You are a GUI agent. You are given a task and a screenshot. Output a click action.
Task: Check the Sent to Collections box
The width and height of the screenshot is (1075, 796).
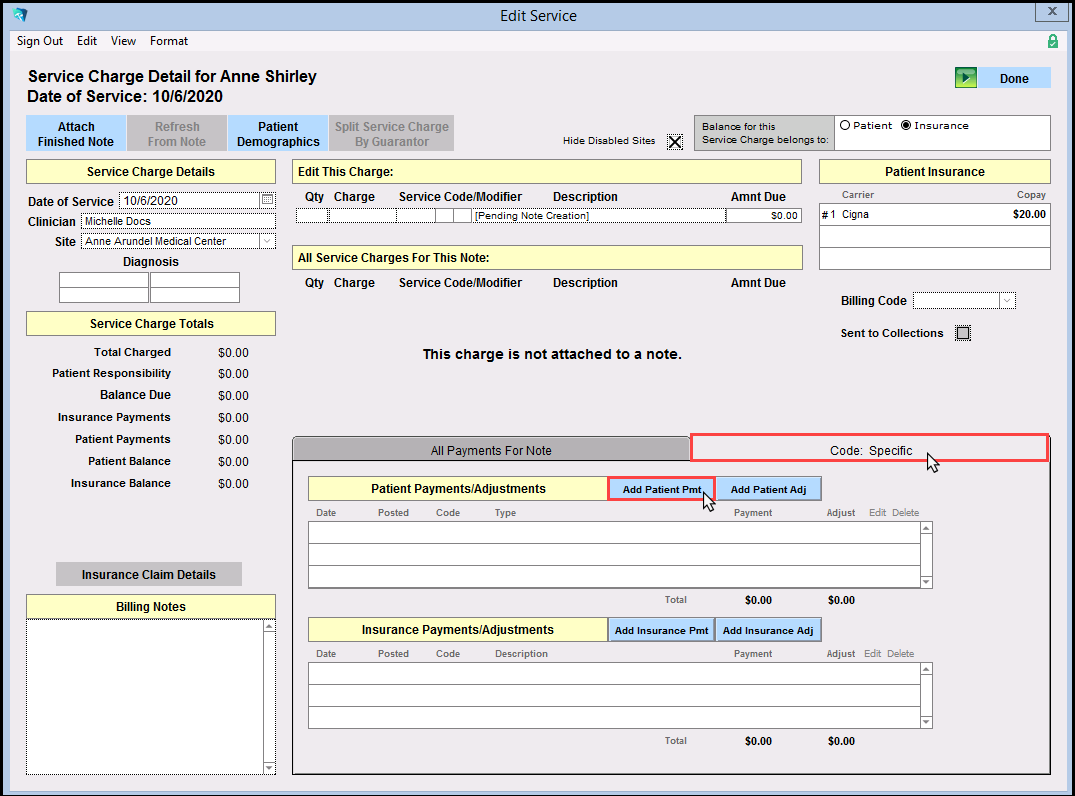click(x=963, y=333)
